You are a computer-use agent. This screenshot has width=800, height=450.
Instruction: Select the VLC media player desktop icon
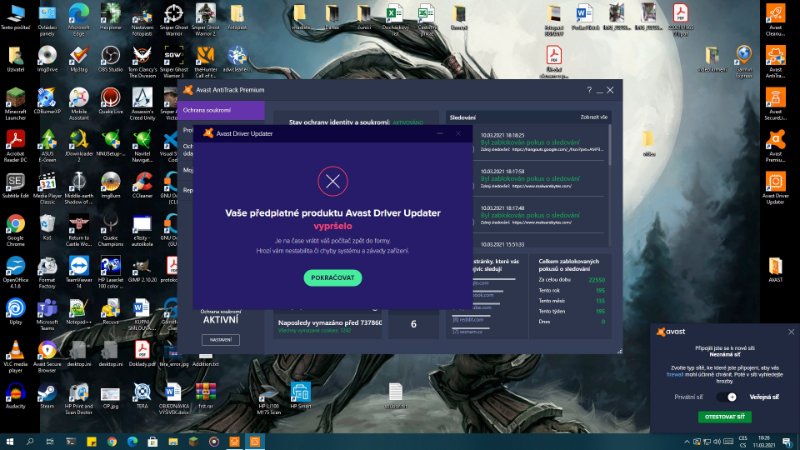pos(15,357)
